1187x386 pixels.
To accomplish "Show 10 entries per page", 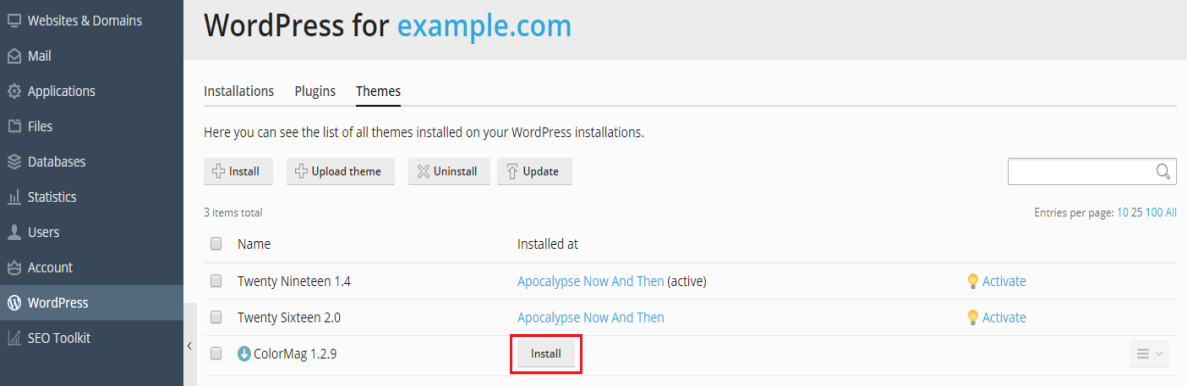I will (x=1122, y=213).
